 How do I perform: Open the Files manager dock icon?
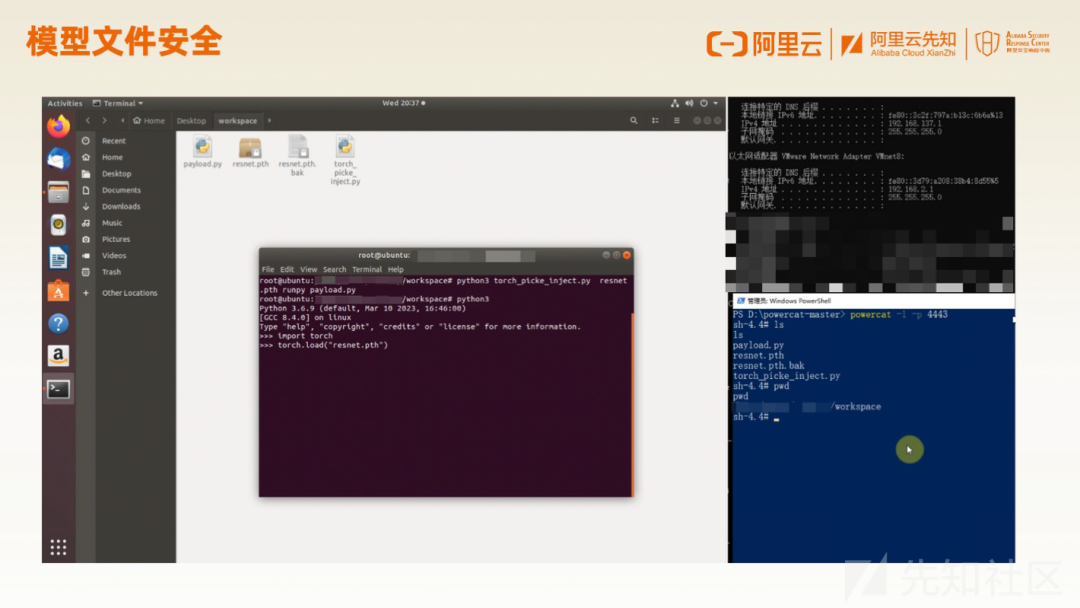coord(59,192)
